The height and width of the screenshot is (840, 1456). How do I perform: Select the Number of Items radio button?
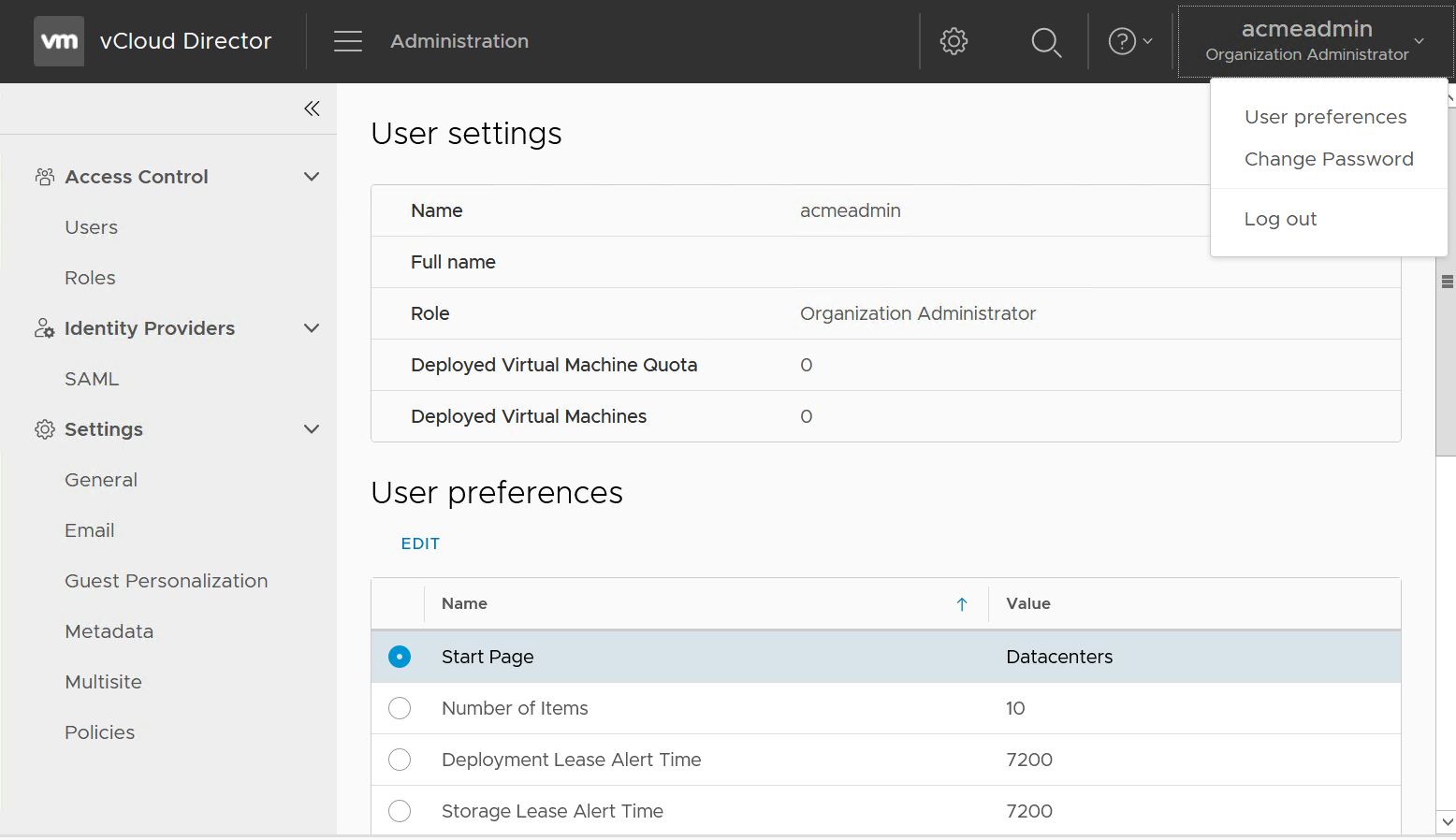(x=400, y=708)
